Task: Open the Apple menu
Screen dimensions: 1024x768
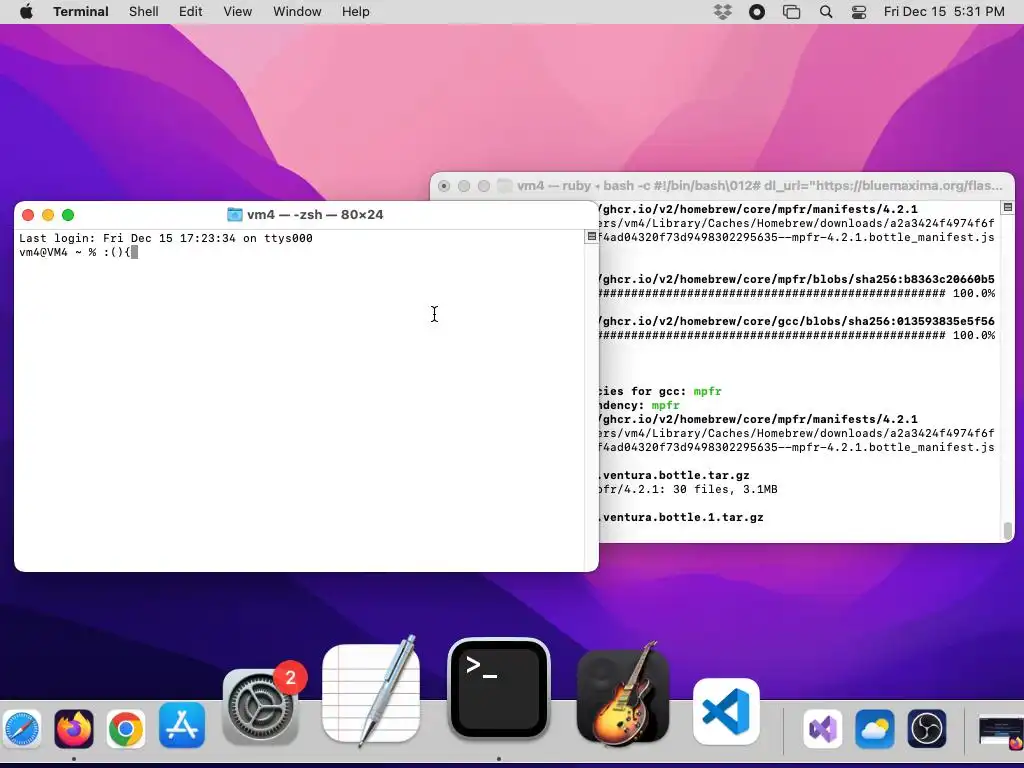Action: [x=26, y=12]
